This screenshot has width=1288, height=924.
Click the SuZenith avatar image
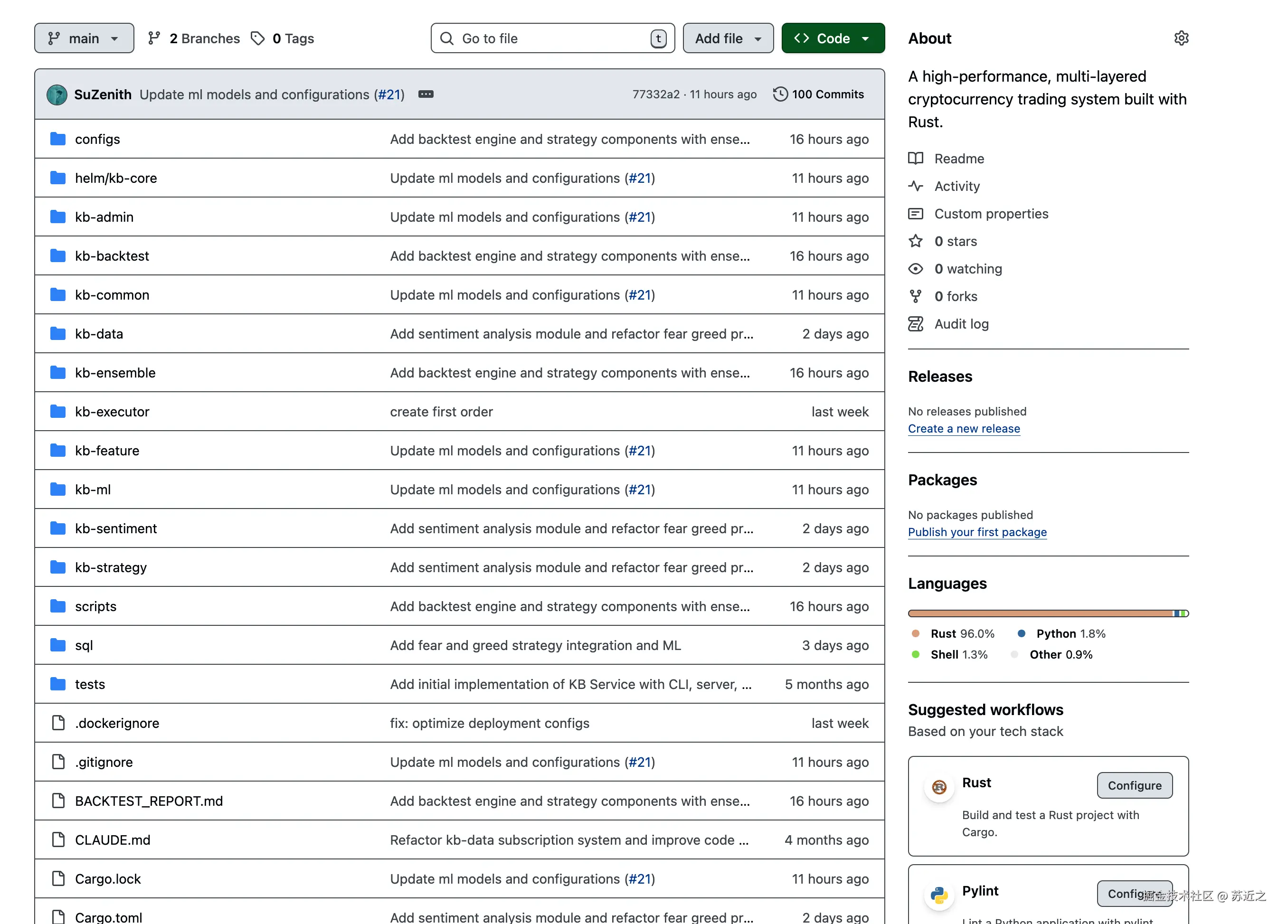click(x=57, y=95)
